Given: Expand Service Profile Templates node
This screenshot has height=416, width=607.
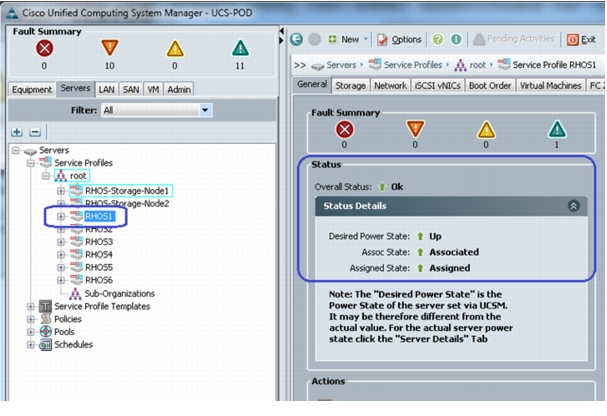Looking at the screenshot, I should [x=31, y=306].
